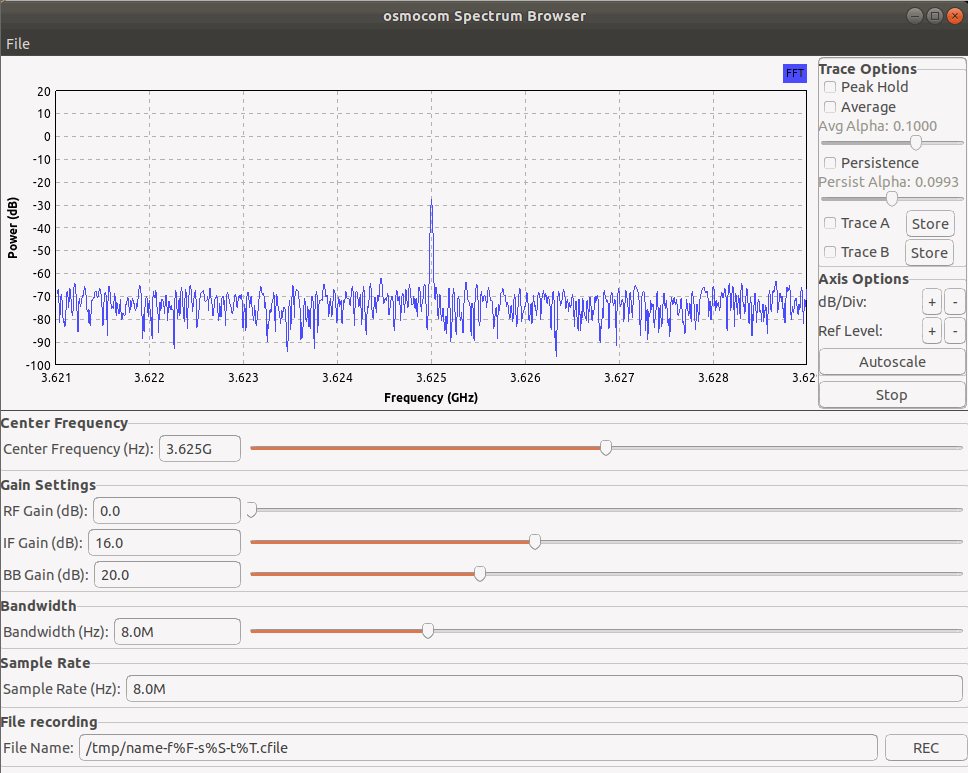
Task: Start recording with the REC button
Action: (925, 747)
